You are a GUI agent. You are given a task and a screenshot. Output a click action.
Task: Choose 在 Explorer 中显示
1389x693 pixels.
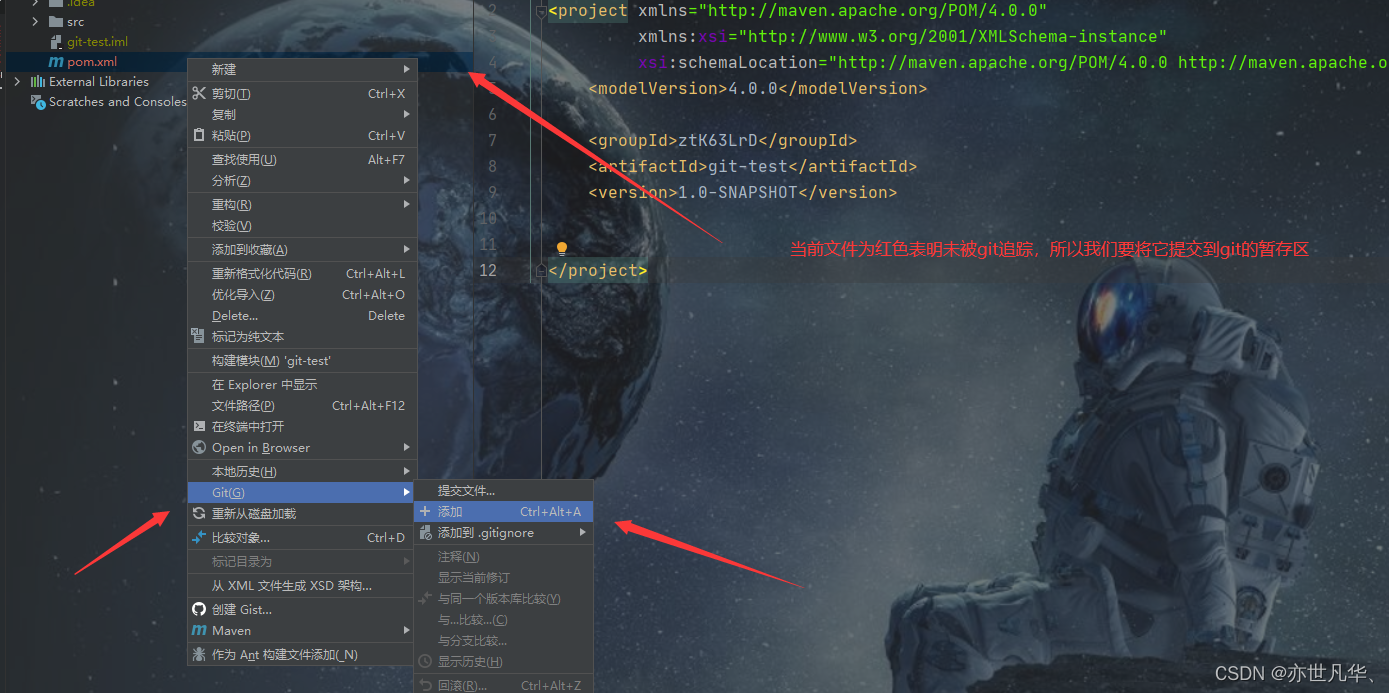pos(302,384)
